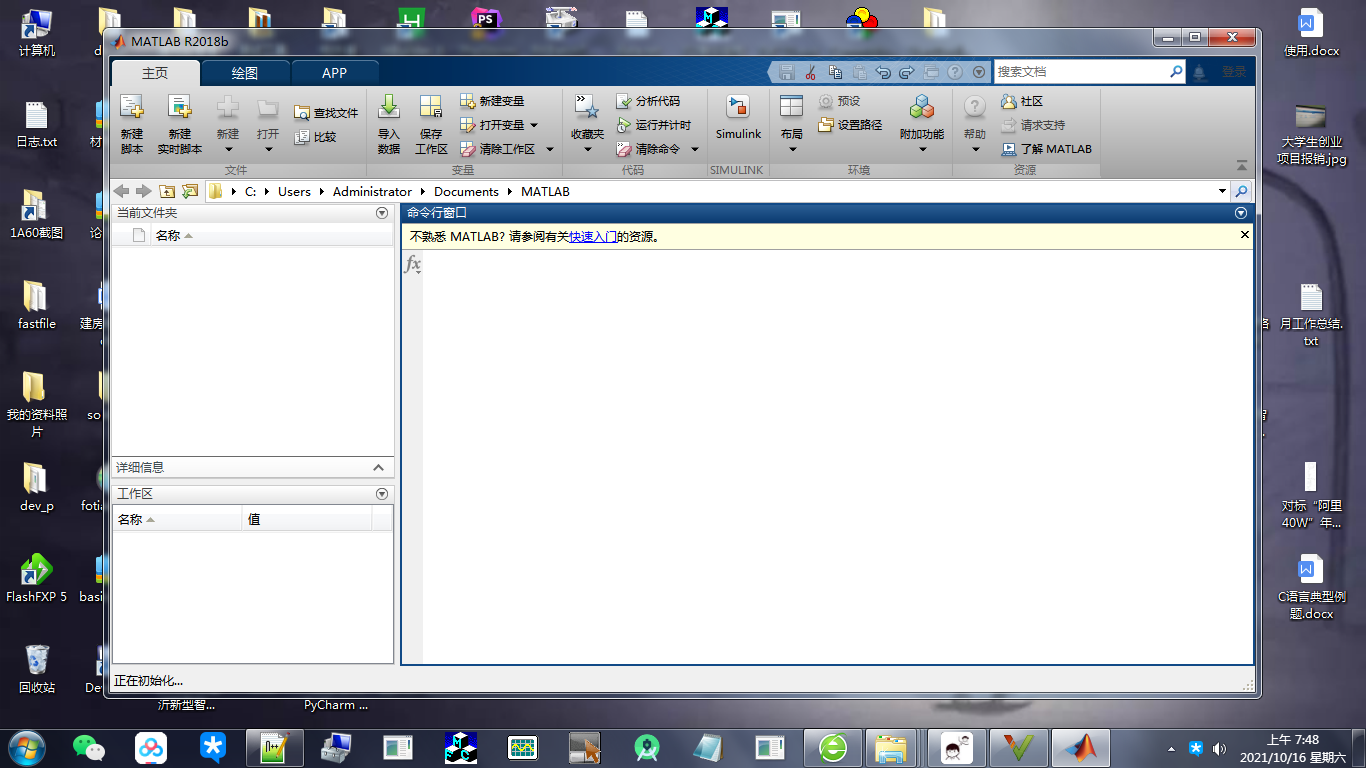The width and height of the screenshot is (1366, 768).
Task: Click the search folder magnifier at address bar end
Action: coord(1241,191)
